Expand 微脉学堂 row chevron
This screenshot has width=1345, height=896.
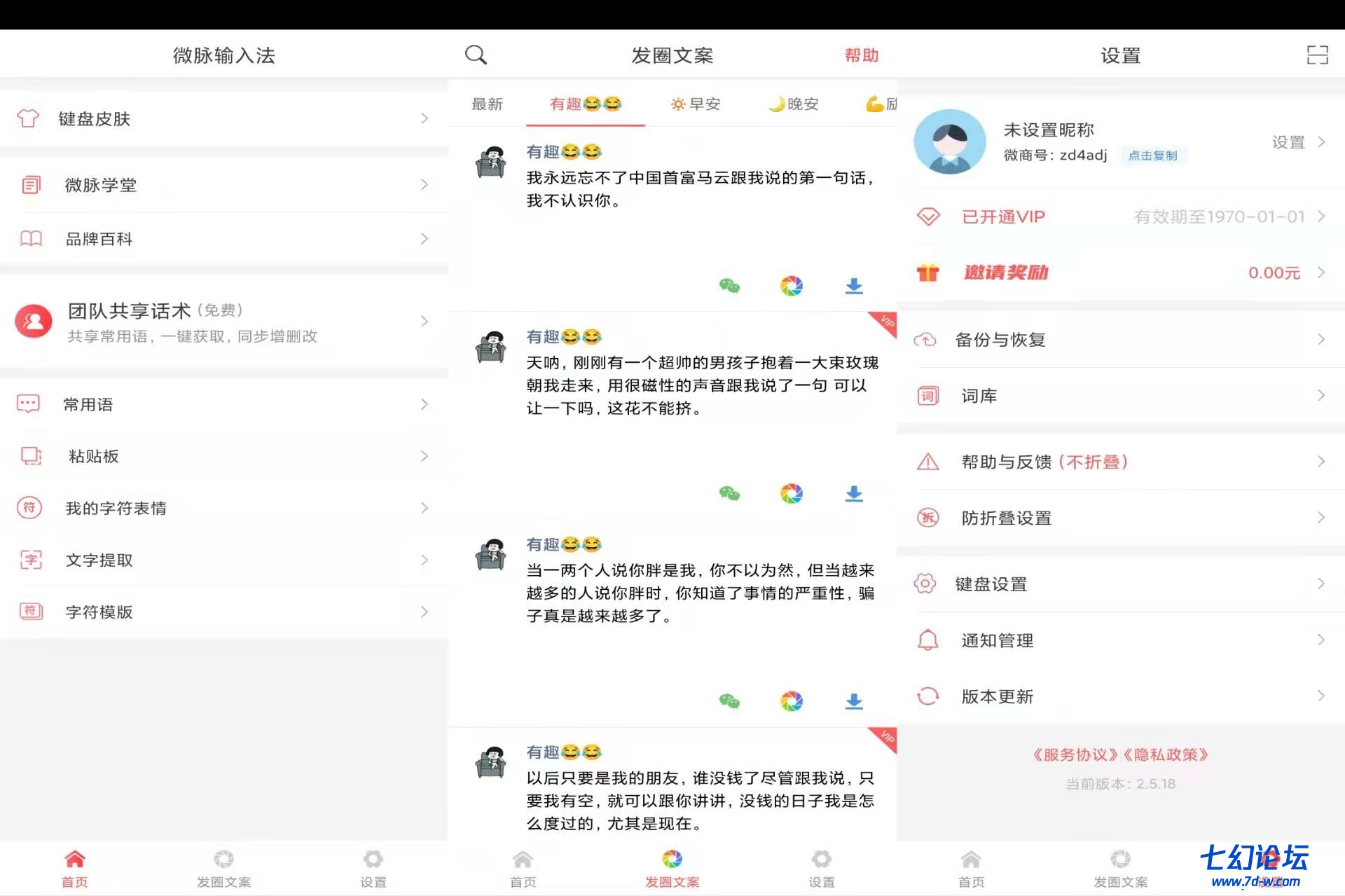click(425, 185)
